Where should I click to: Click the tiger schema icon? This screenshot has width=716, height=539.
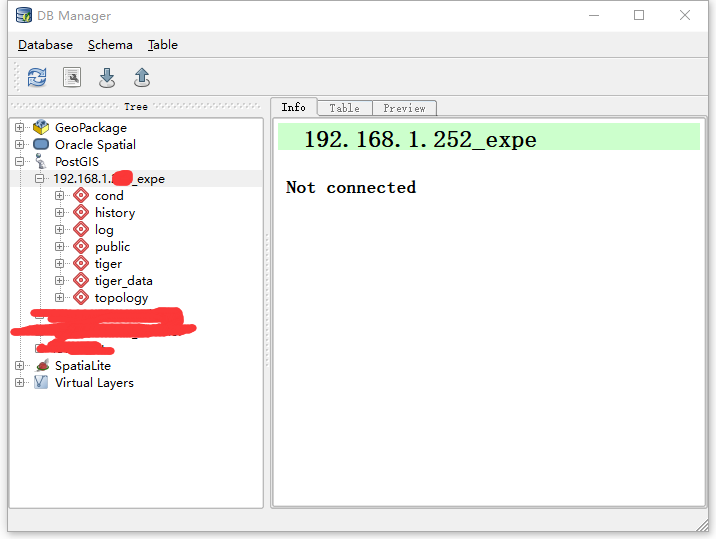[81, 264]
